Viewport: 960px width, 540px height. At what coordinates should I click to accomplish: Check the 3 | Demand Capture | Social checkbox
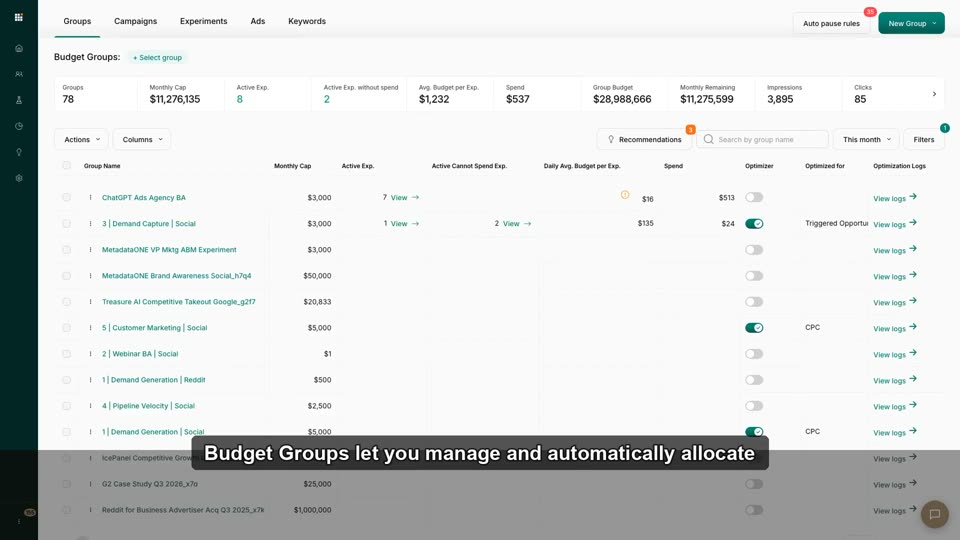point(66,223)
